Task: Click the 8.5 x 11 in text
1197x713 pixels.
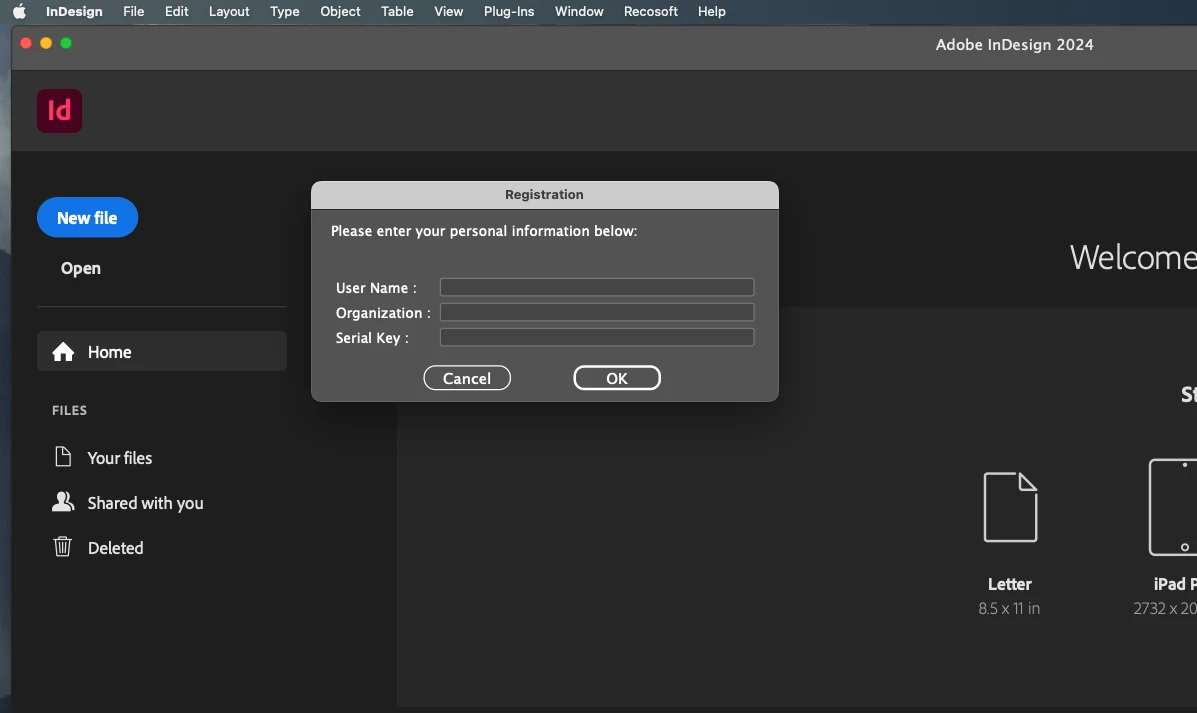Action: tap(1009, 608)
